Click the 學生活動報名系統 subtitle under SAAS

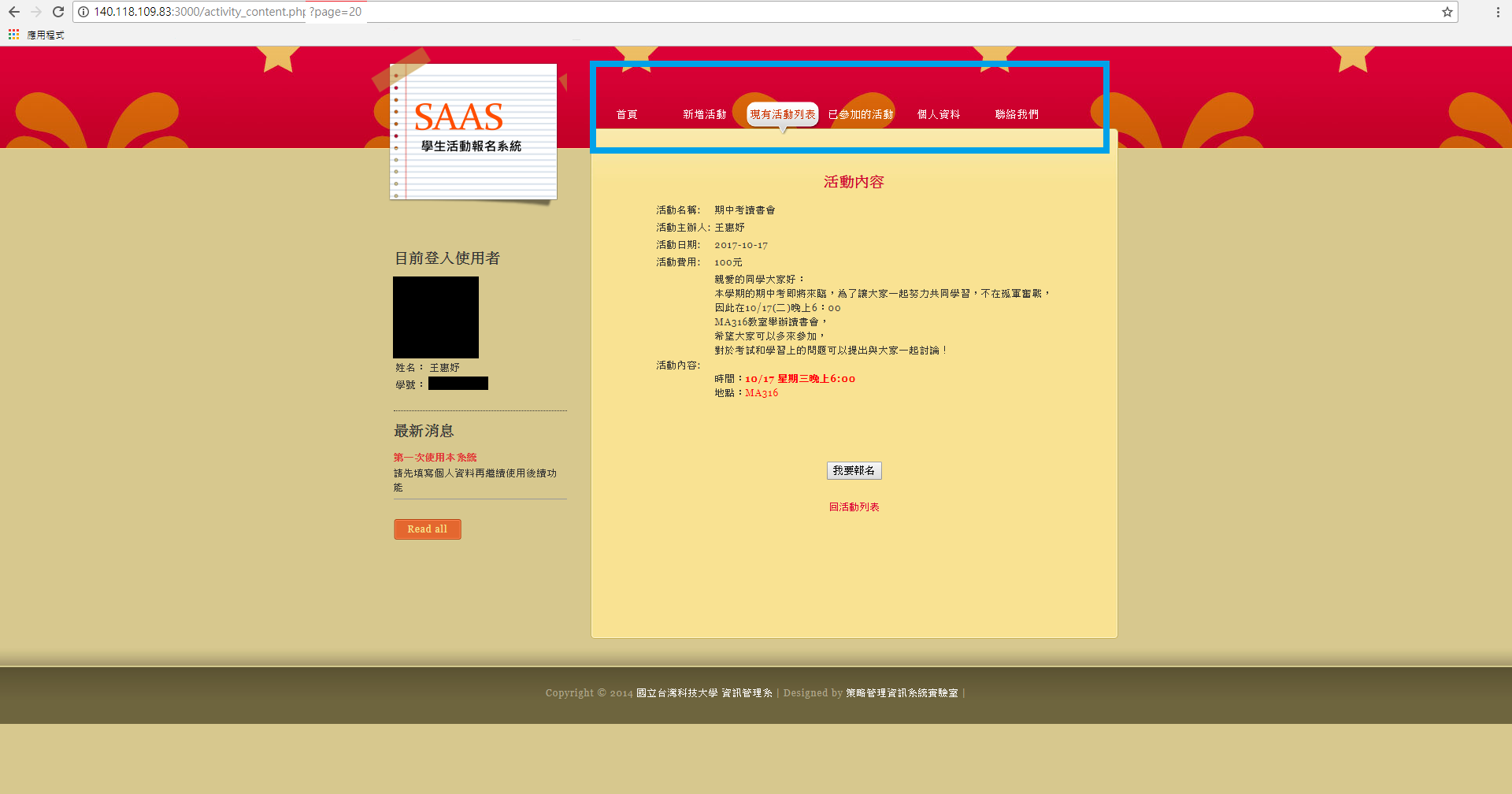point(471,147)
